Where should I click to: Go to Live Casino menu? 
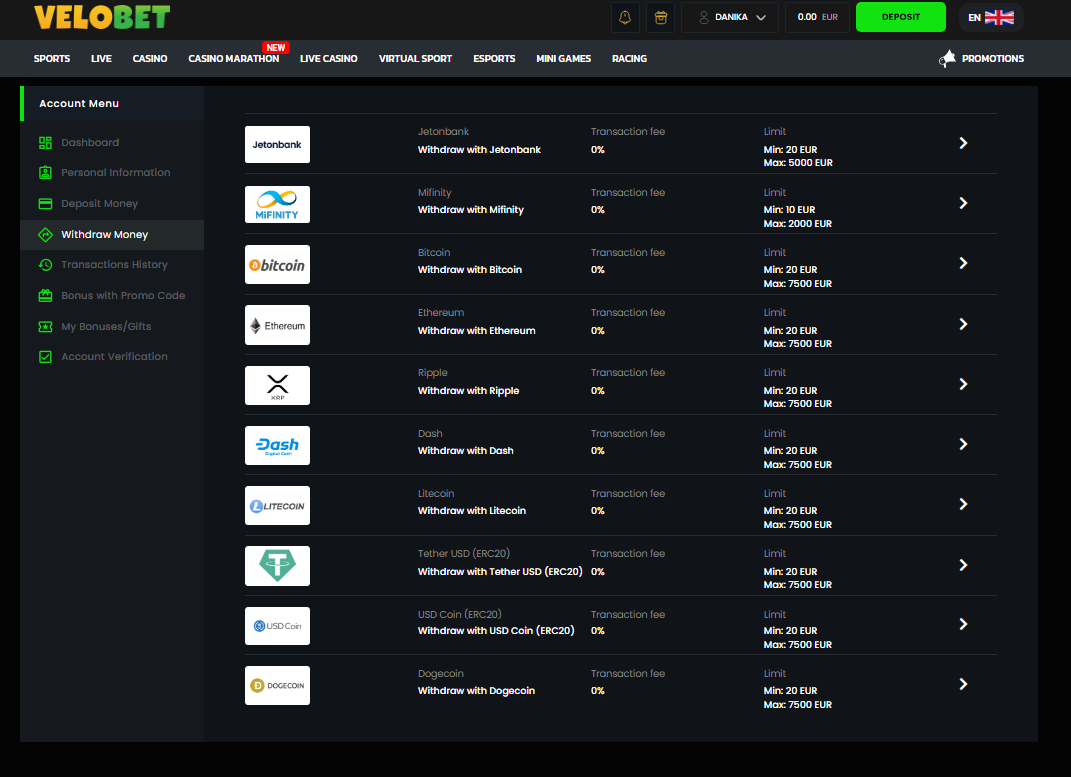[328, 59]
